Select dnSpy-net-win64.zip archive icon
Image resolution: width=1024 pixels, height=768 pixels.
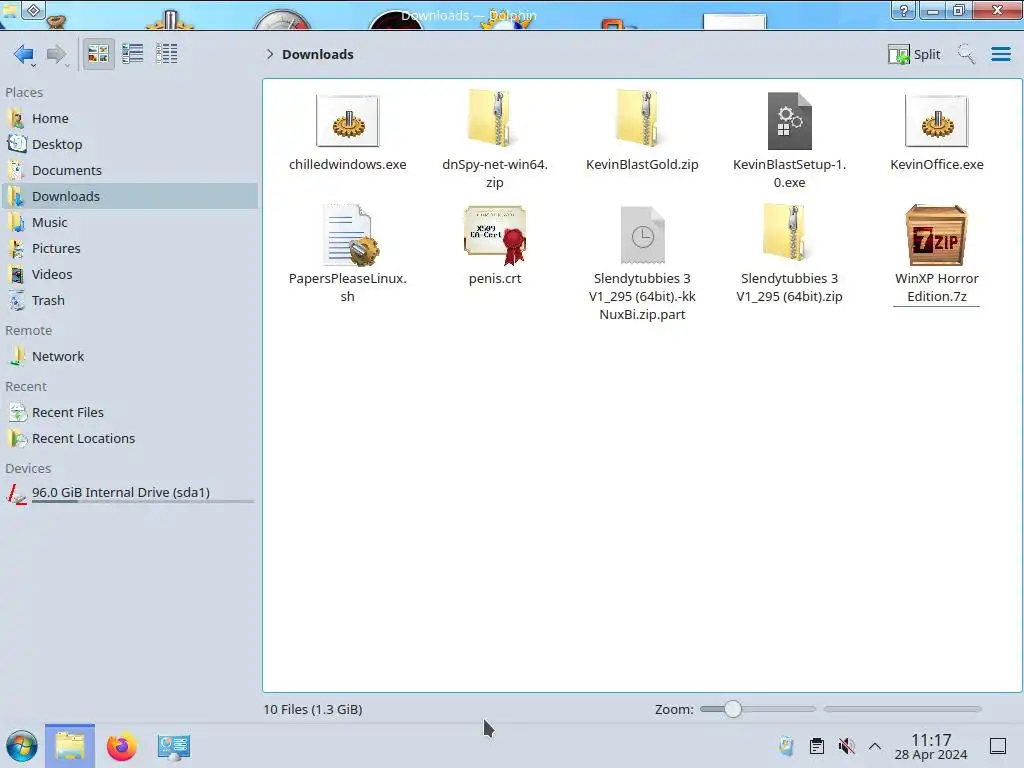click(x=494, y=119)
